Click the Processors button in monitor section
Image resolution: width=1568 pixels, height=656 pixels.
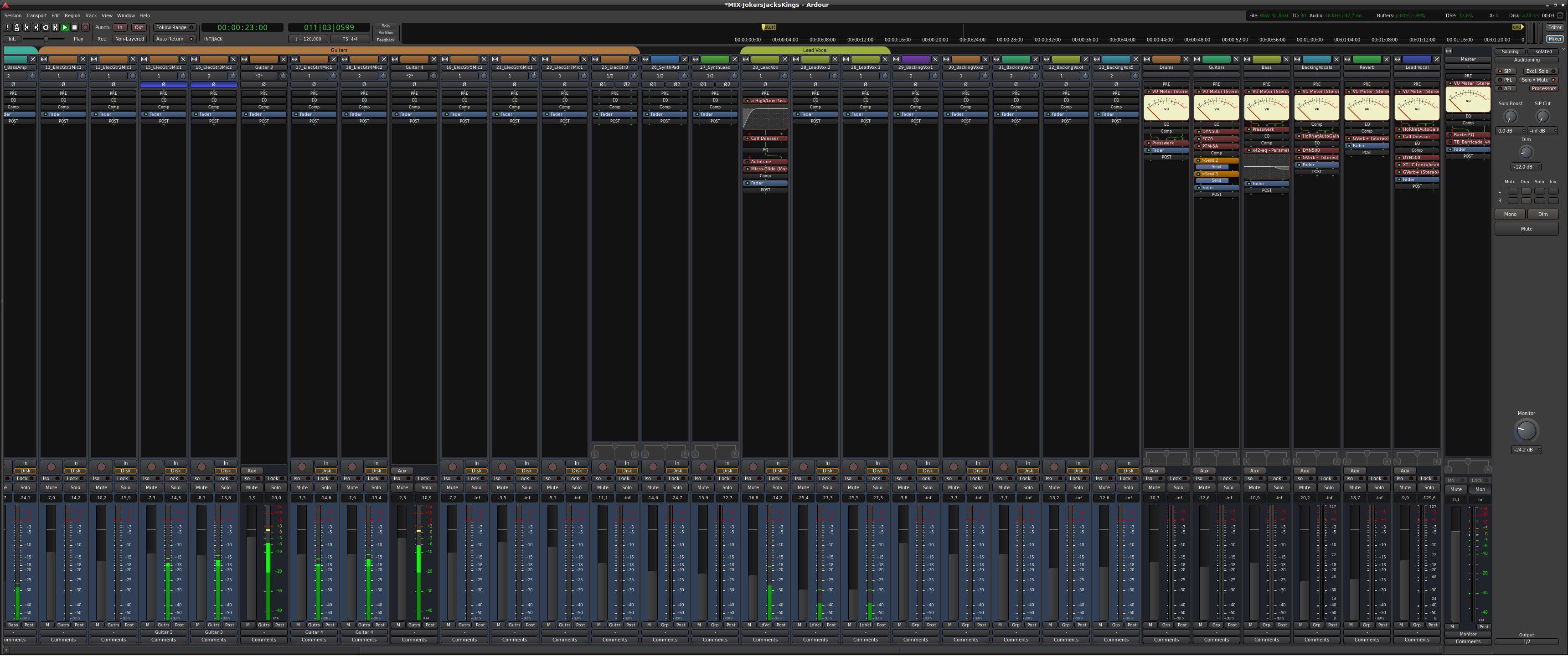click(x=1544, y=88)
